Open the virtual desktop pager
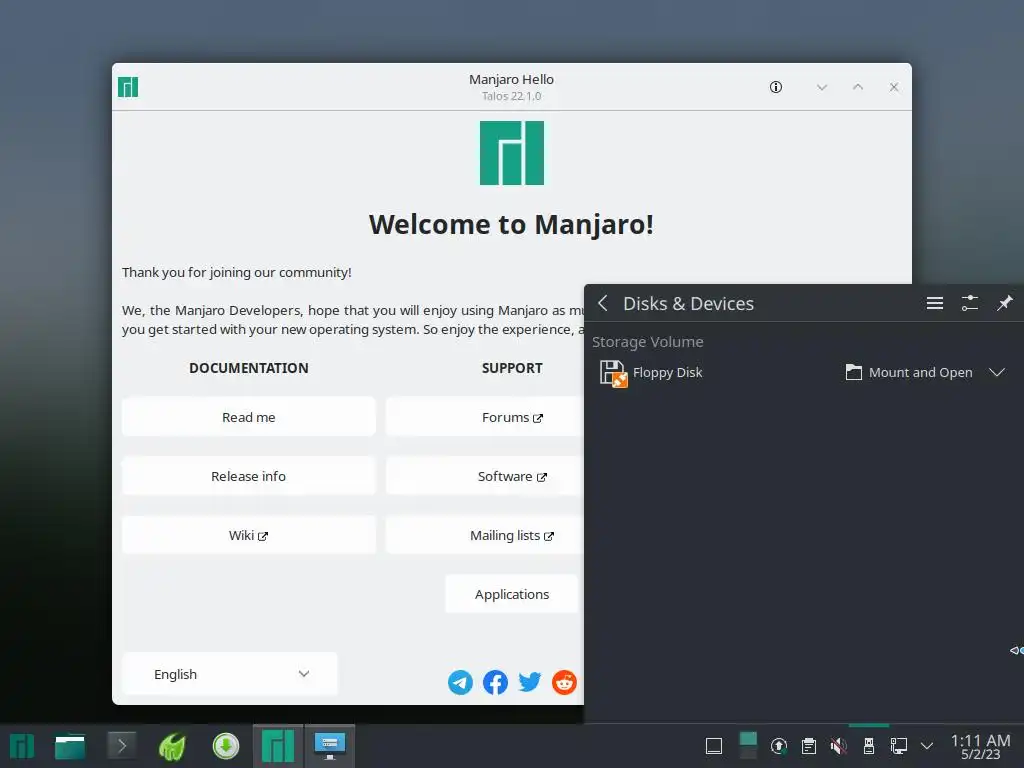1024x768 pixels. coord(748,746)
